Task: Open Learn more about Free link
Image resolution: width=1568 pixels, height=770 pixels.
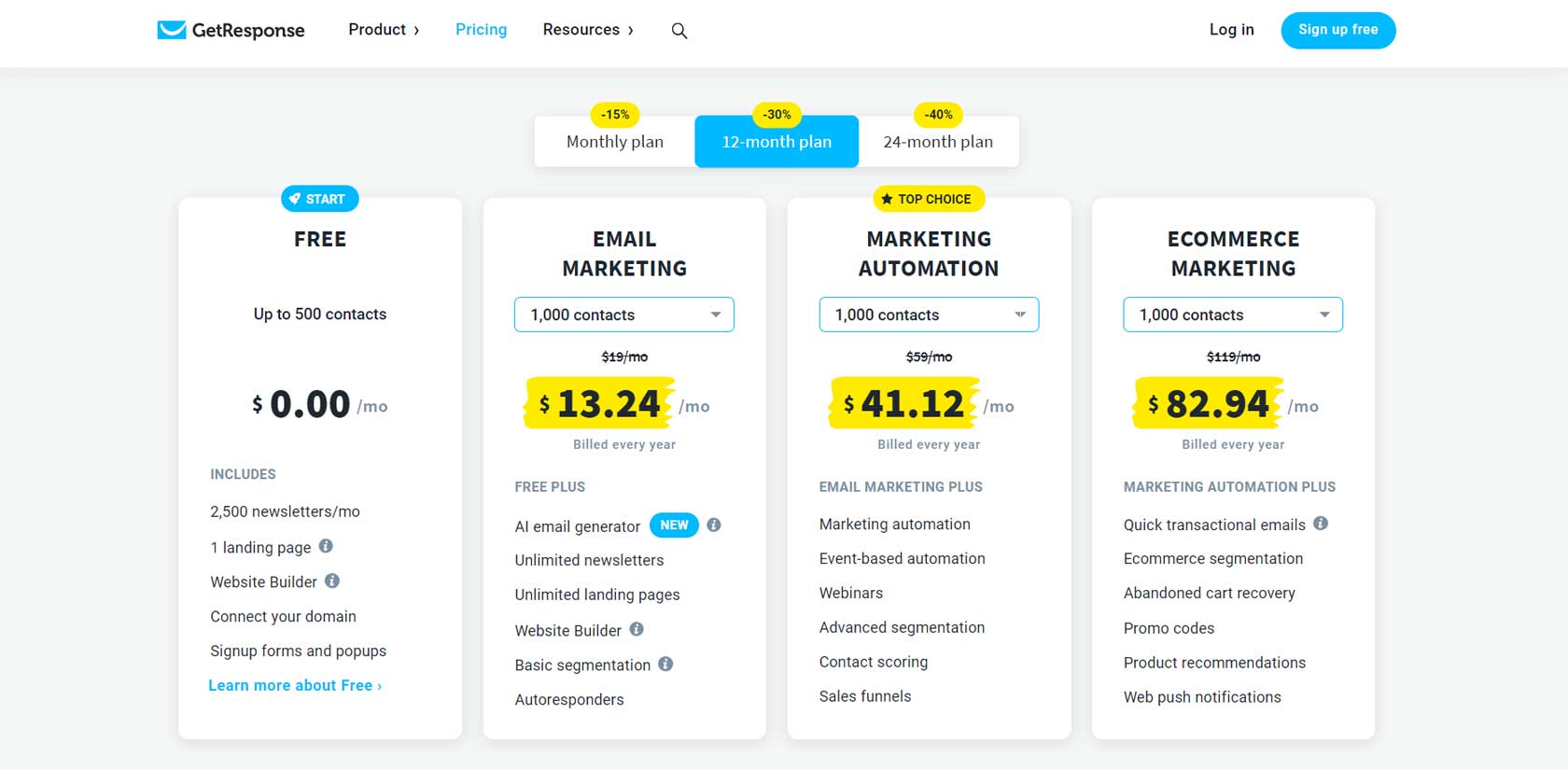Action: coord(295,685)
